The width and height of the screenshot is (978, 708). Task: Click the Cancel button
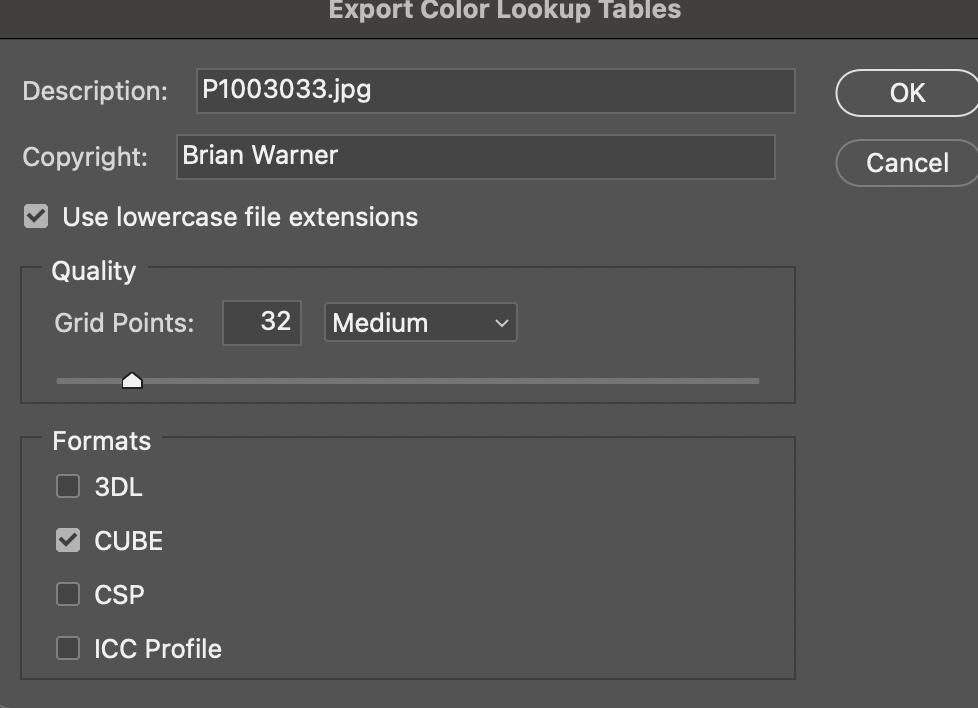click(x=906, y=163)
